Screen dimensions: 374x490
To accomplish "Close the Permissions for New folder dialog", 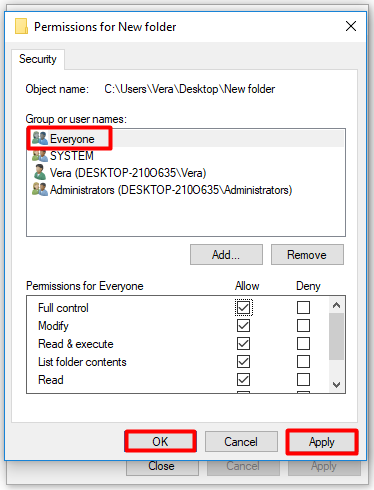I will [351, 26].
